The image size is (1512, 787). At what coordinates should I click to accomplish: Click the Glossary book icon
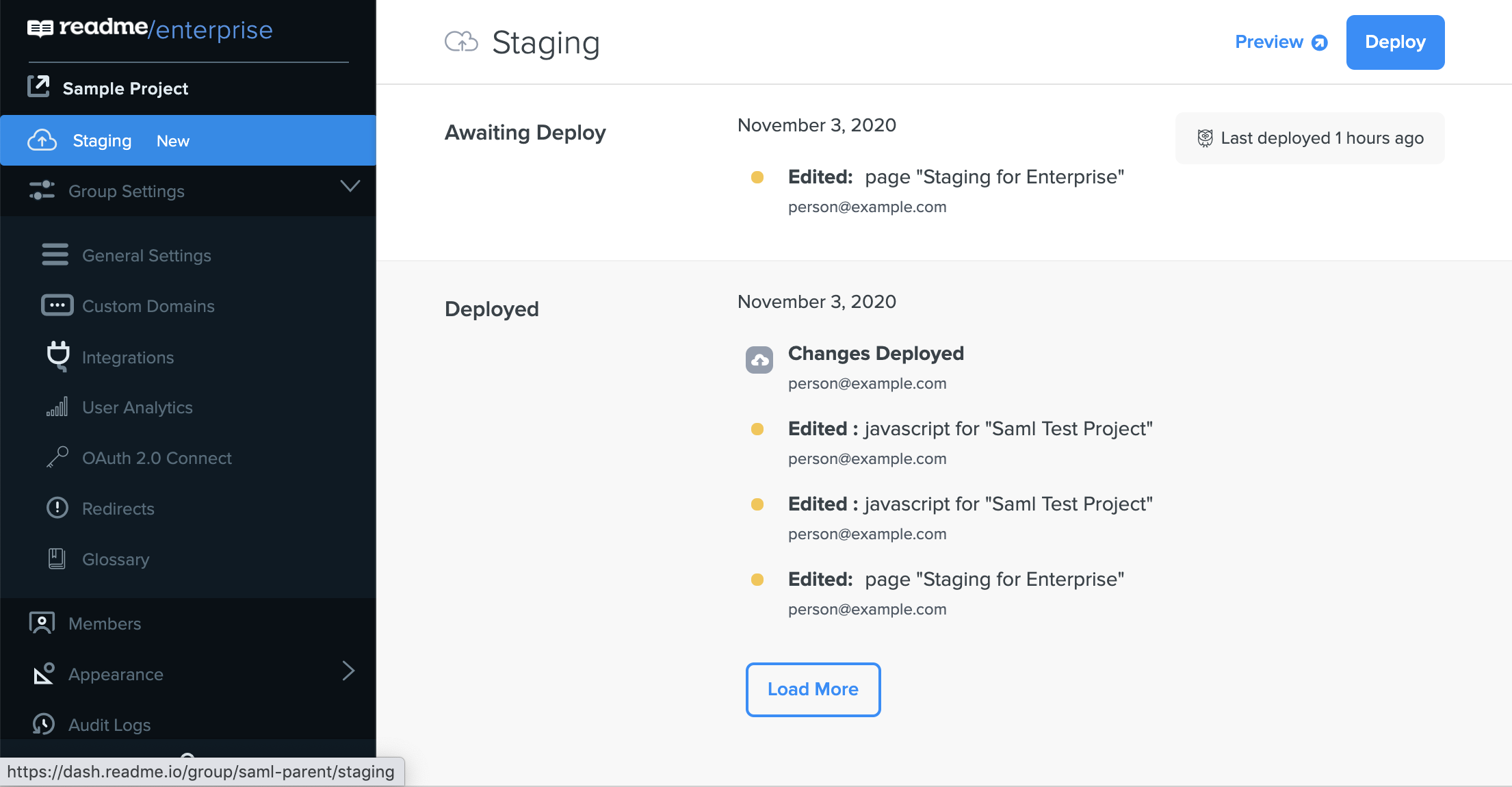(x=57, y=558)
